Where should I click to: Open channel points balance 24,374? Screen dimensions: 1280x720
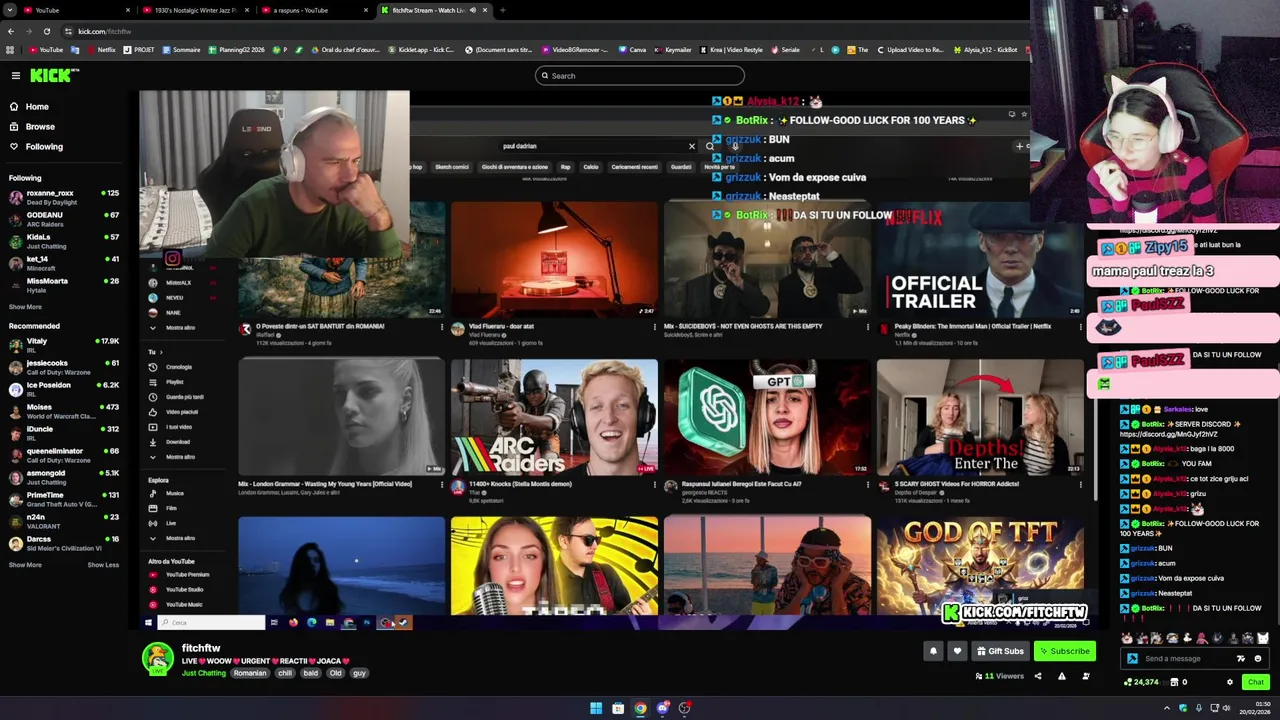[x=1141, y=682]
